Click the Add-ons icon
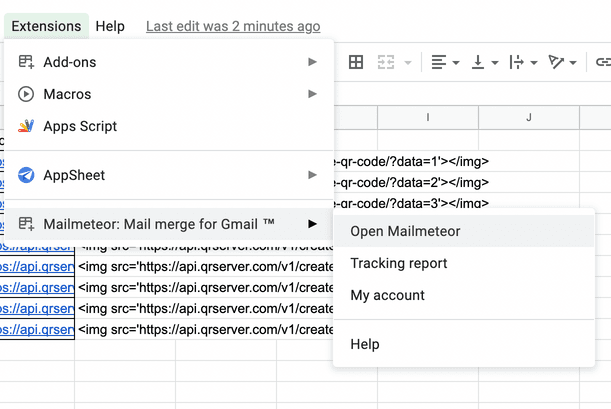The height and width of the screenshot is (409, 611). coord(26,62)
